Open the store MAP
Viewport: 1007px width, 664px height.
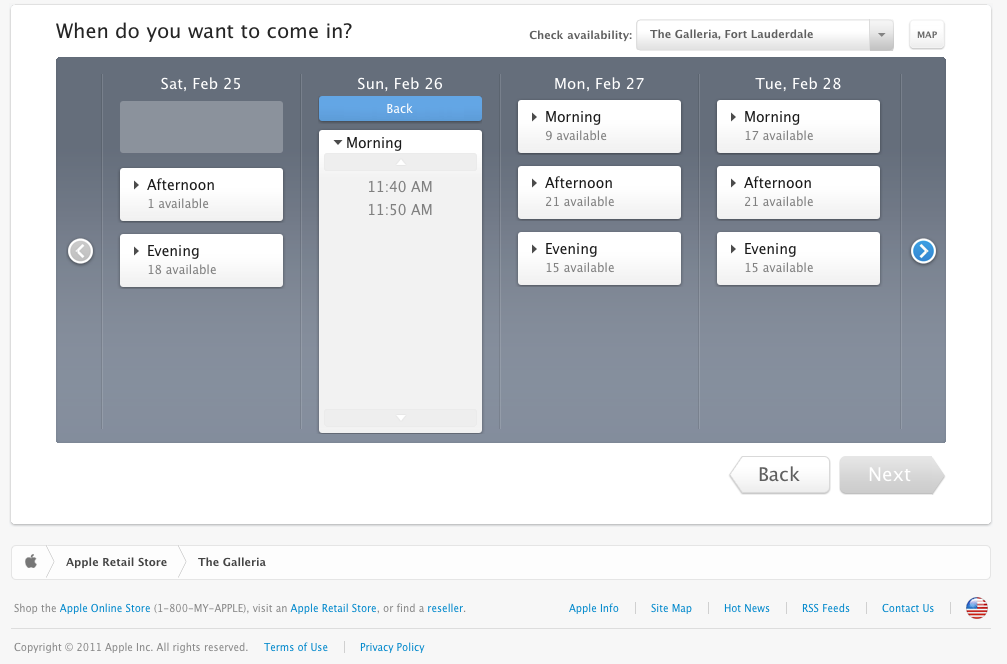(x=927, y=35)
